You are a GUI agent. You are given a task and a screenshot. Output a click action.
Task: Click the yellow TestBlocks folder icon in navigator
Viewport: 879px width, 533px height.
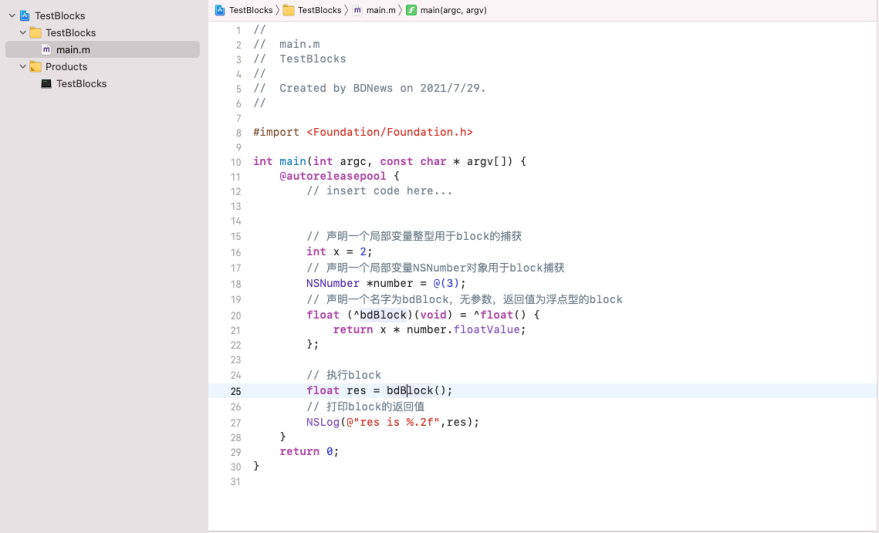click(35, 33)
